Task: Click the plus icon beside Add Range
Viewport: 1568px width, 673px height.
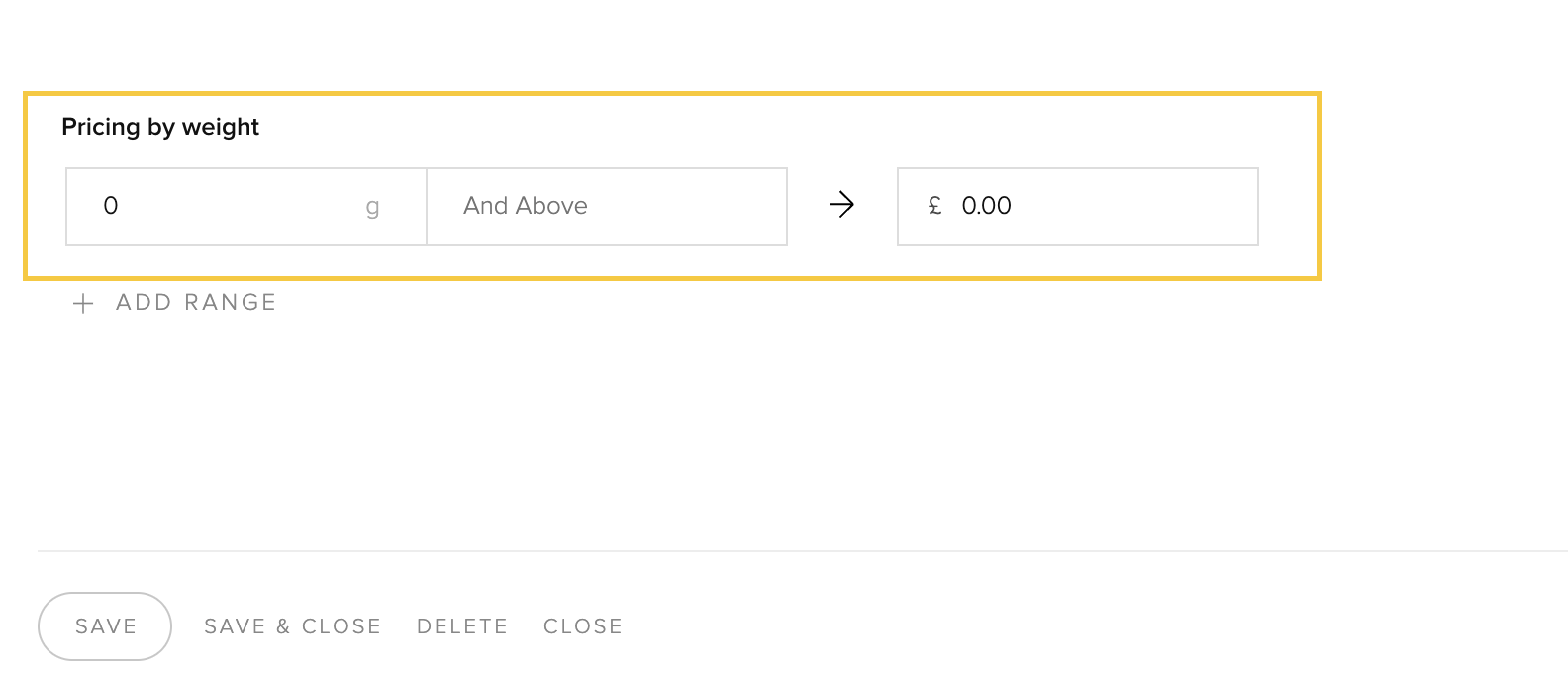Action: 83,304
